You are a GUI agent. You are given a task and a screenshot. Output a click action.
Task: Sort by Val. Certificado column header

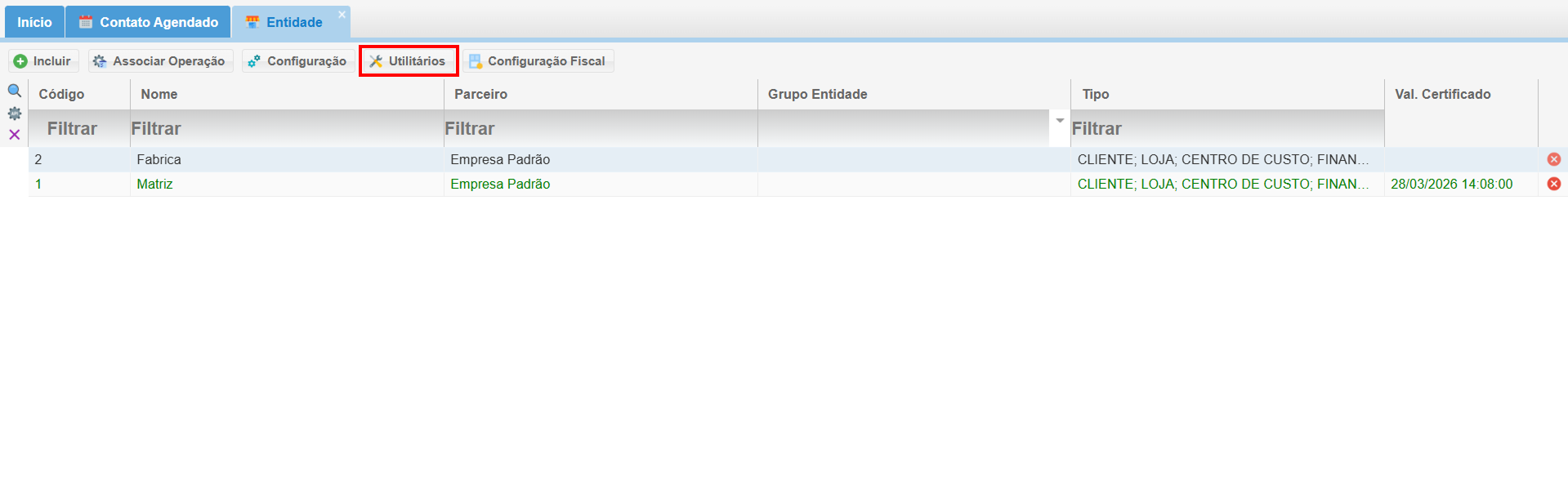pos(1442,94)
